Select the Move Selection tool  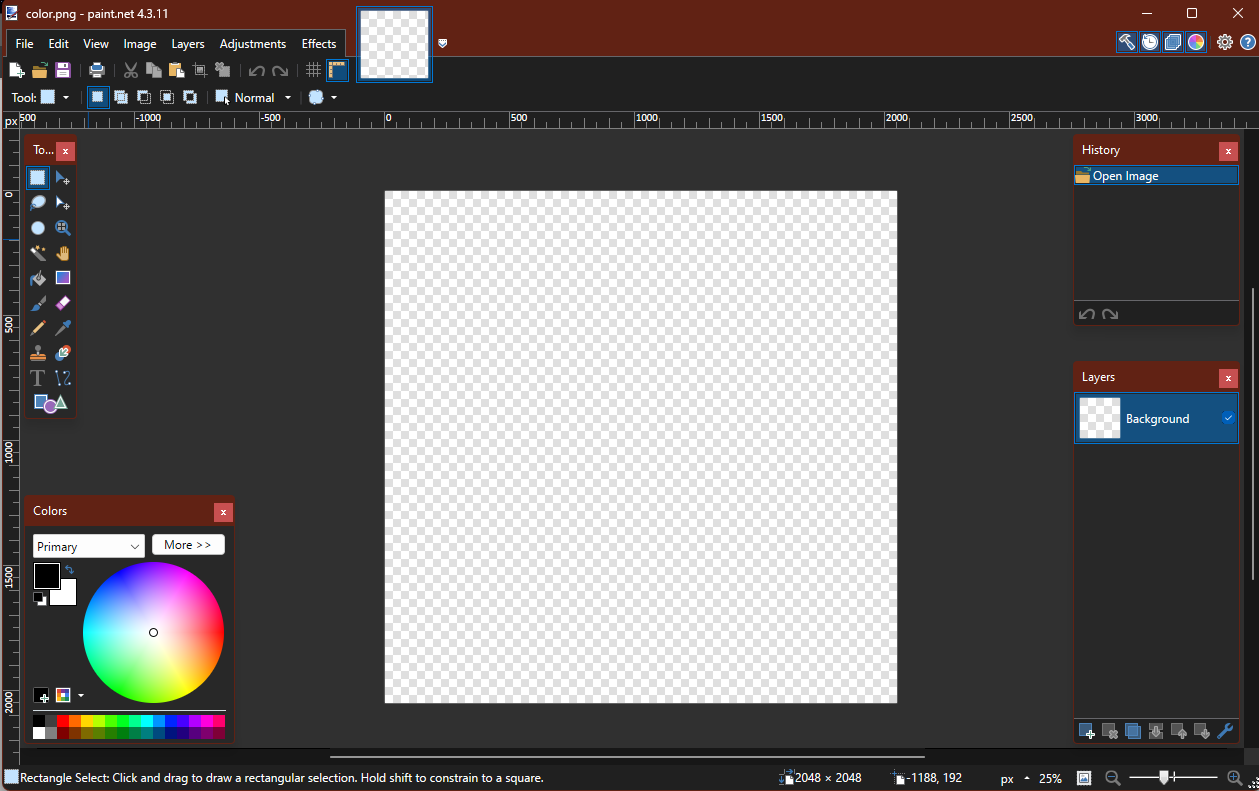(x=63, y=203)
